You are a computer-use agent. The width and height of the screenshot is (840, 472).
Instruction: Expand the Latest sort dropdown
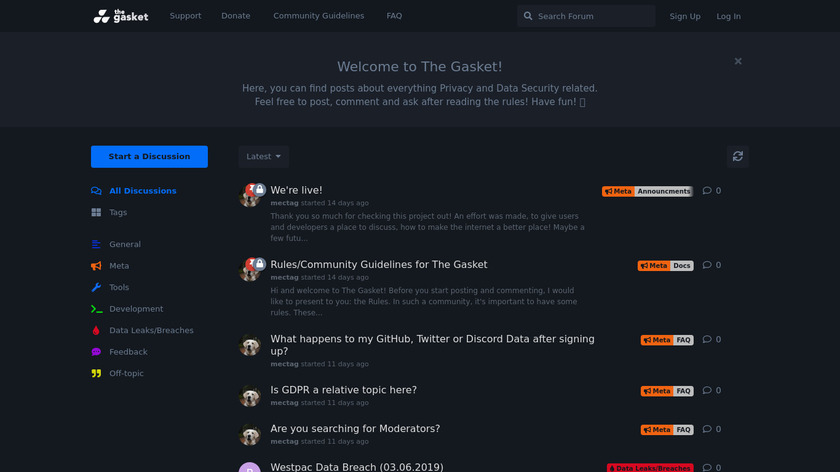coord(264,156)
